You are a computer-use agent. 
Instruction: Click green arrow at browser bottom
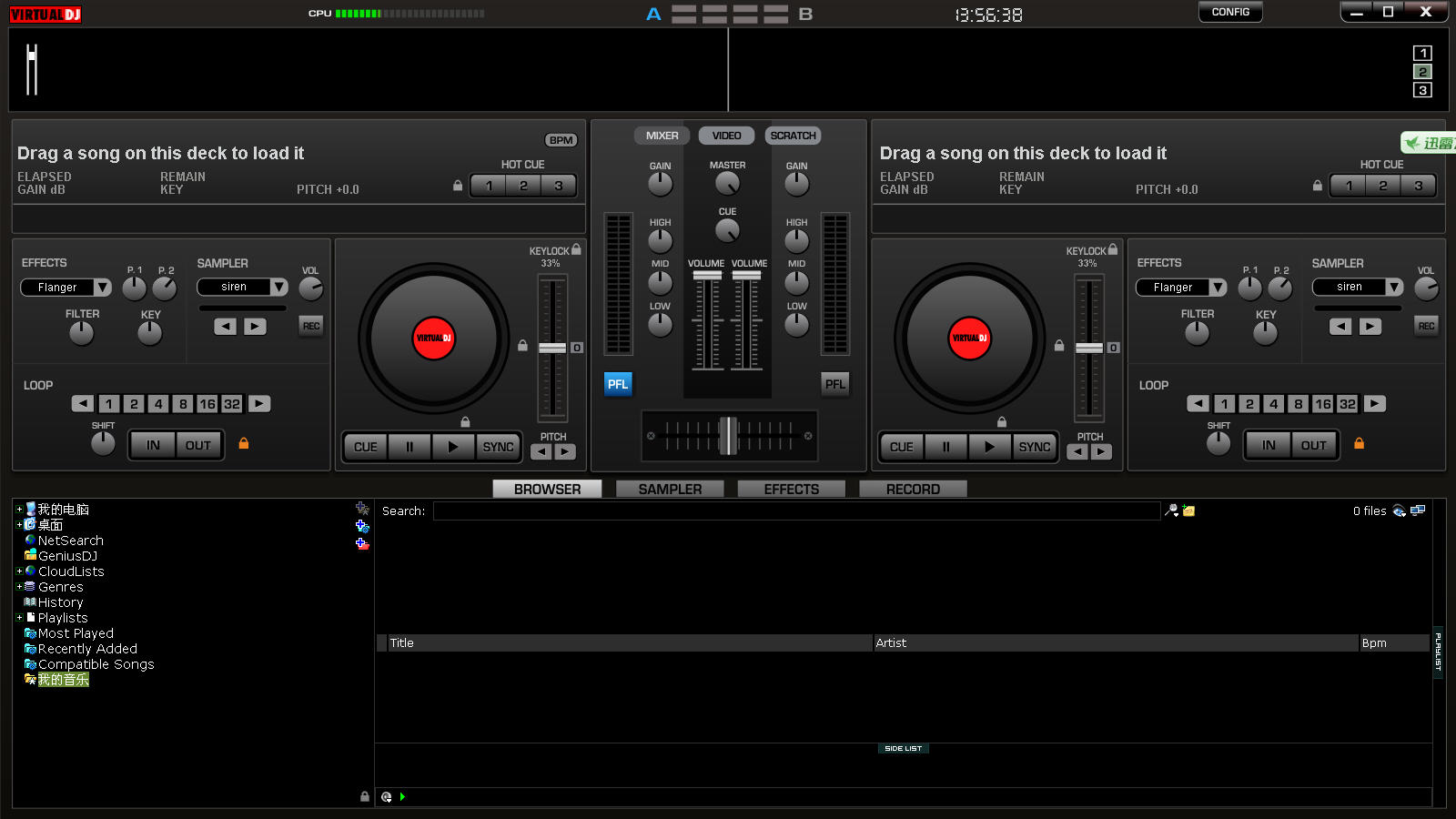click(402, 796)
